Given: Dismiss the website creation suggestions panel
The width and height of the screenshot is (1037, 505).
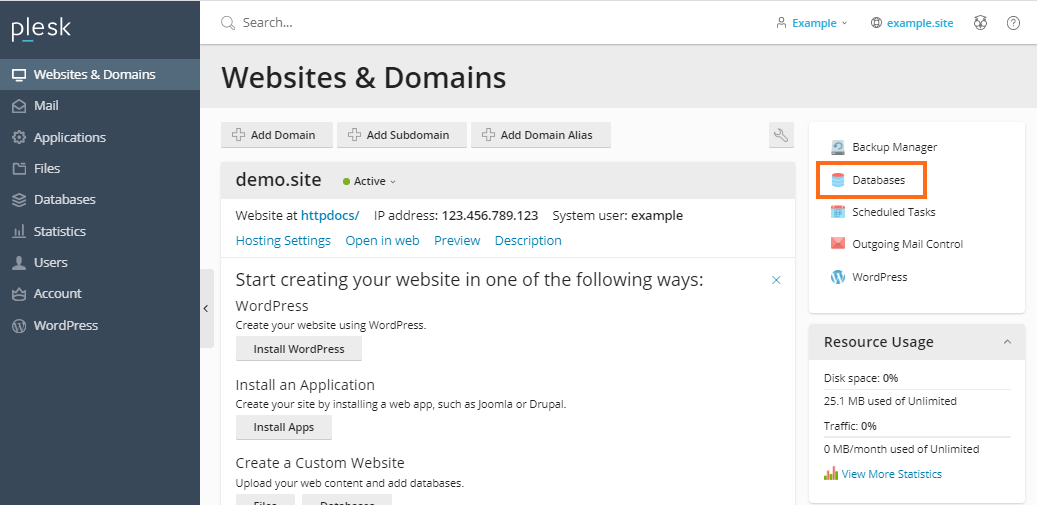Looking at the screenshot, I should 776,280.
